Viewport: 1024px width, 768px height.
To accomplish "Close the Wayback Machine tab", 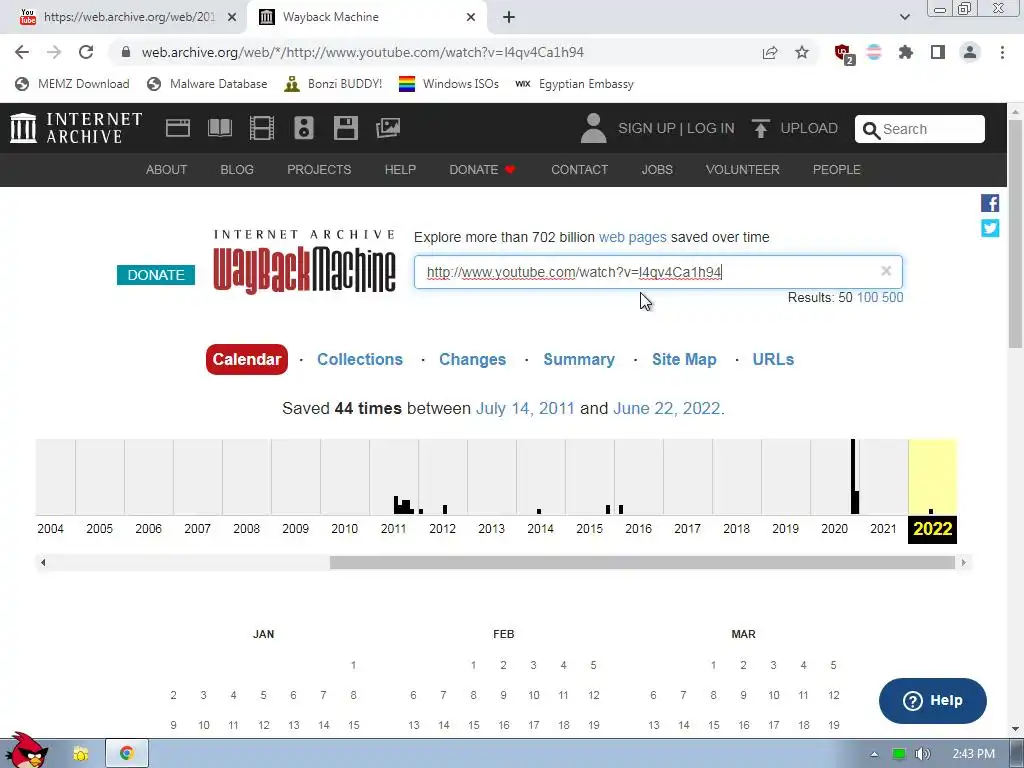I will pos(471,17).
